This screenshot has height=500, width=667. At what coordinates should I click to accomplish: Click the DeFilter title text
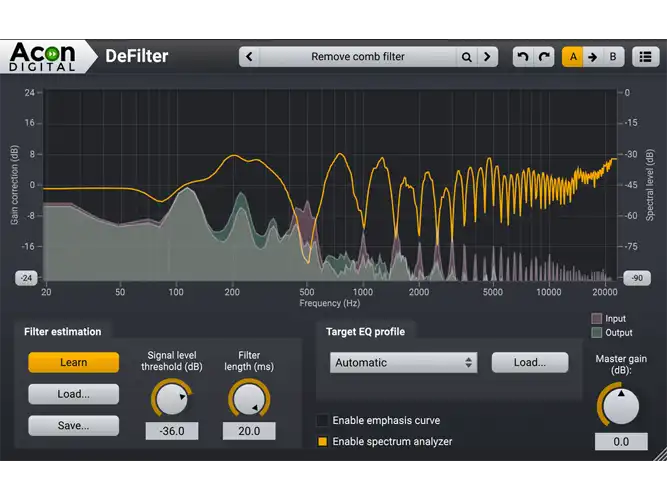click(x=137, y=56)
